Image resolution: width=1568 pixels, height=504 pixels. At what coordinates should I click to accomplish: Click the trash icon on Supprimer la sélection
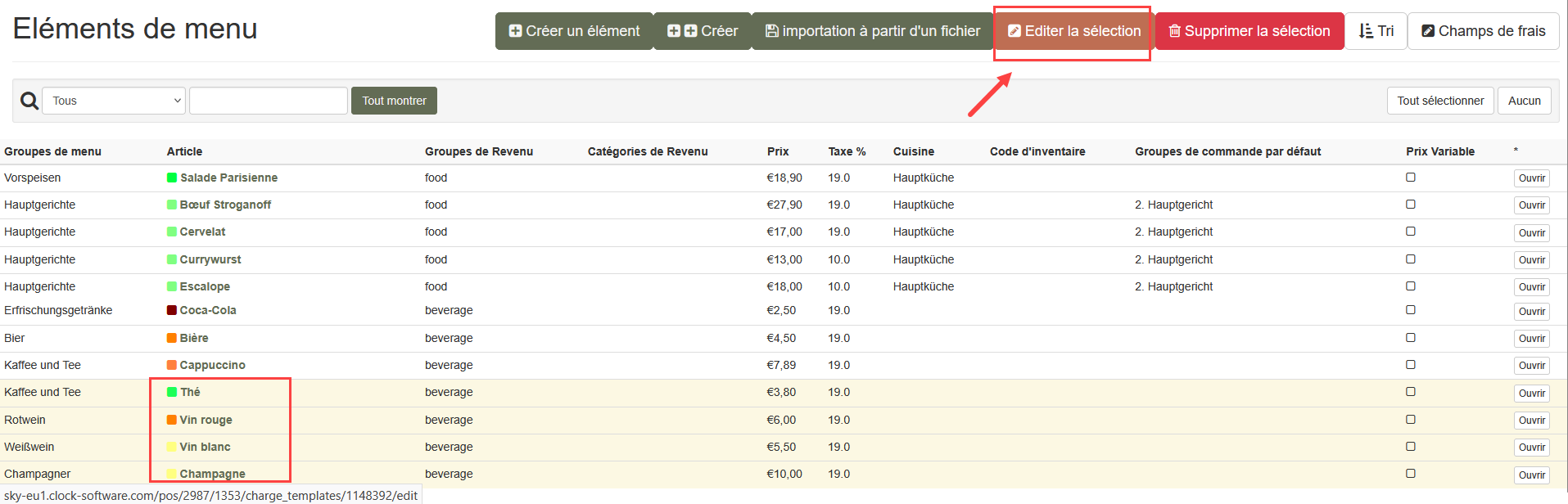(1174, 31)
